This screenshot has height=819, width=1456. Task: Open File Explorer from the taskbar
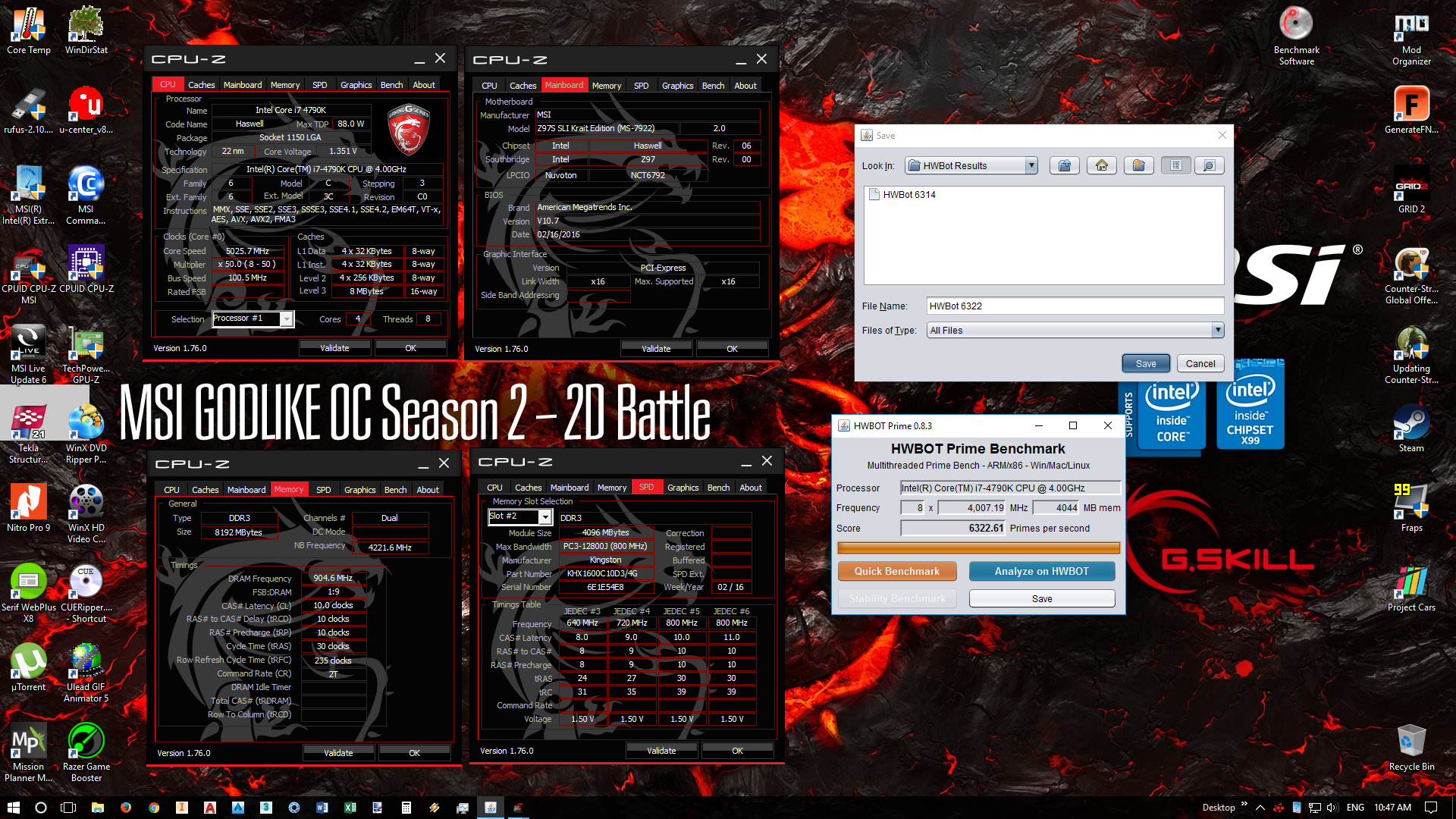pos(98,808)
